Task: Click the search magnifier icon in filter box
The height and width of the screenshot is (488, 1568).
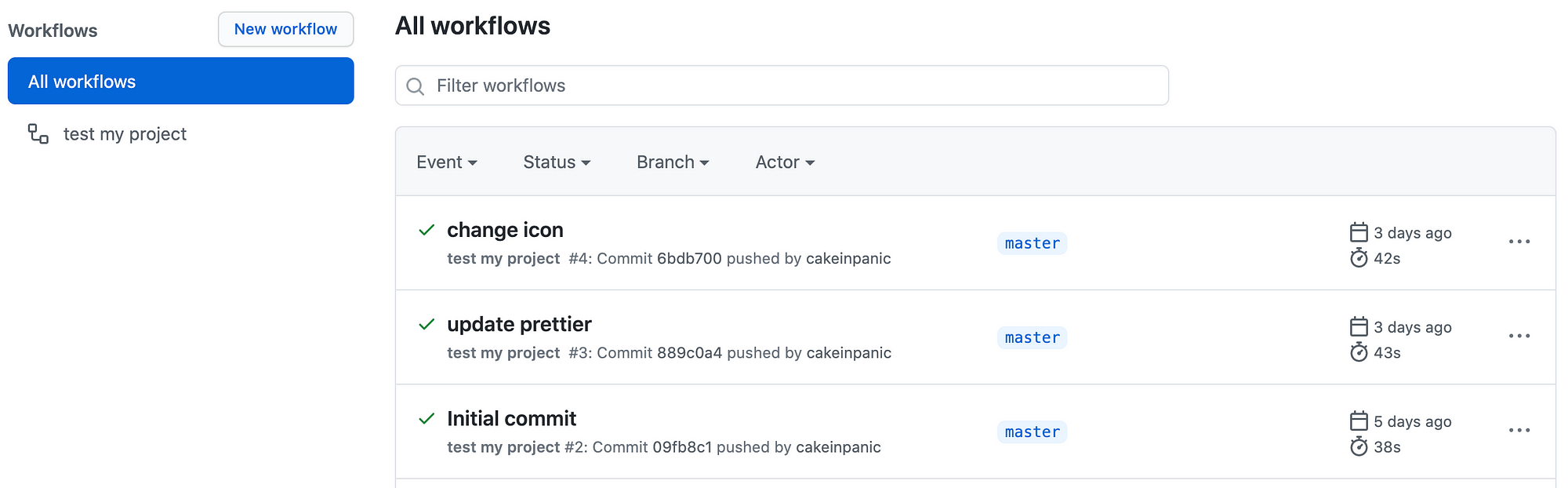Action: [416, 86]
